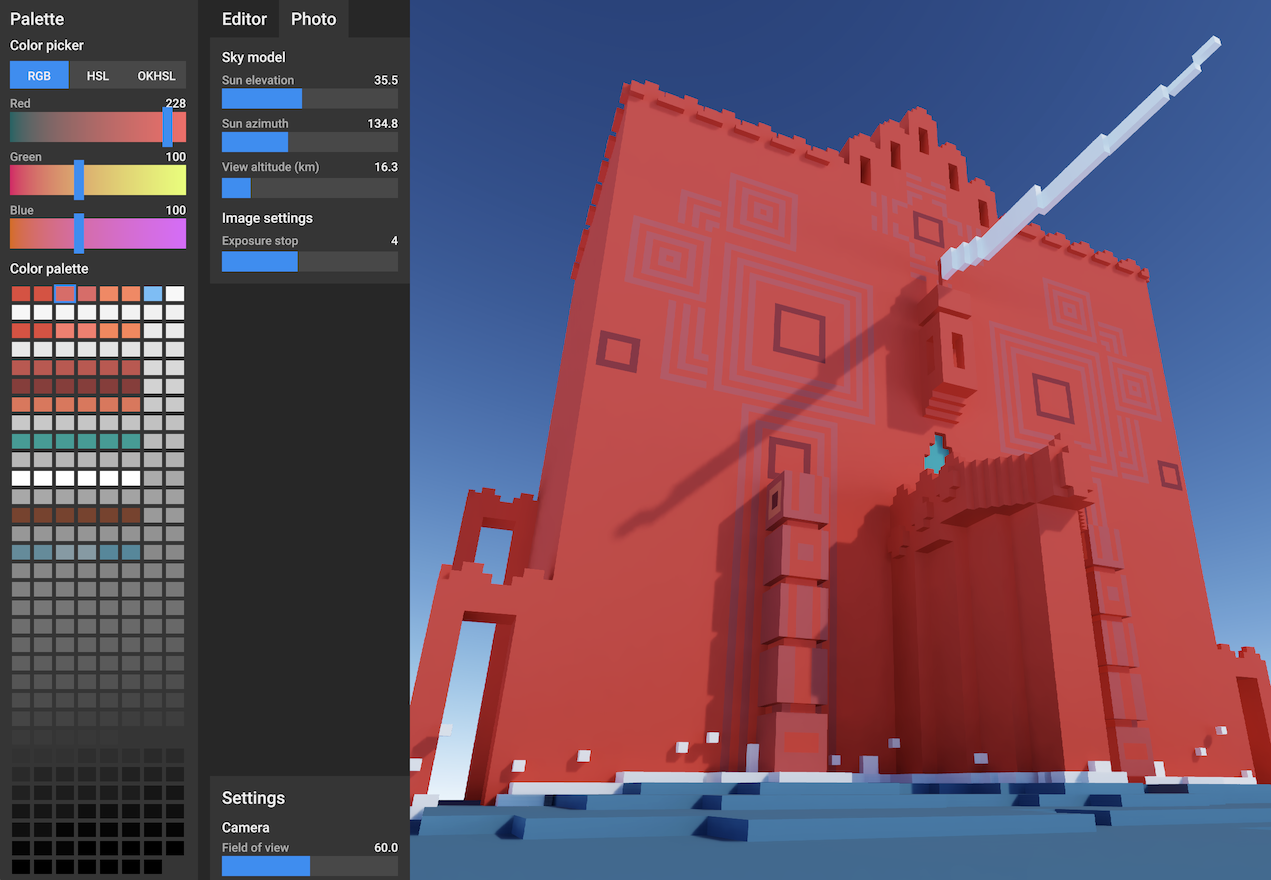Adjust the Sun azimuth slider
Image resolution: width=1271 pixels, height=880 pixels.
click(310, 142)
